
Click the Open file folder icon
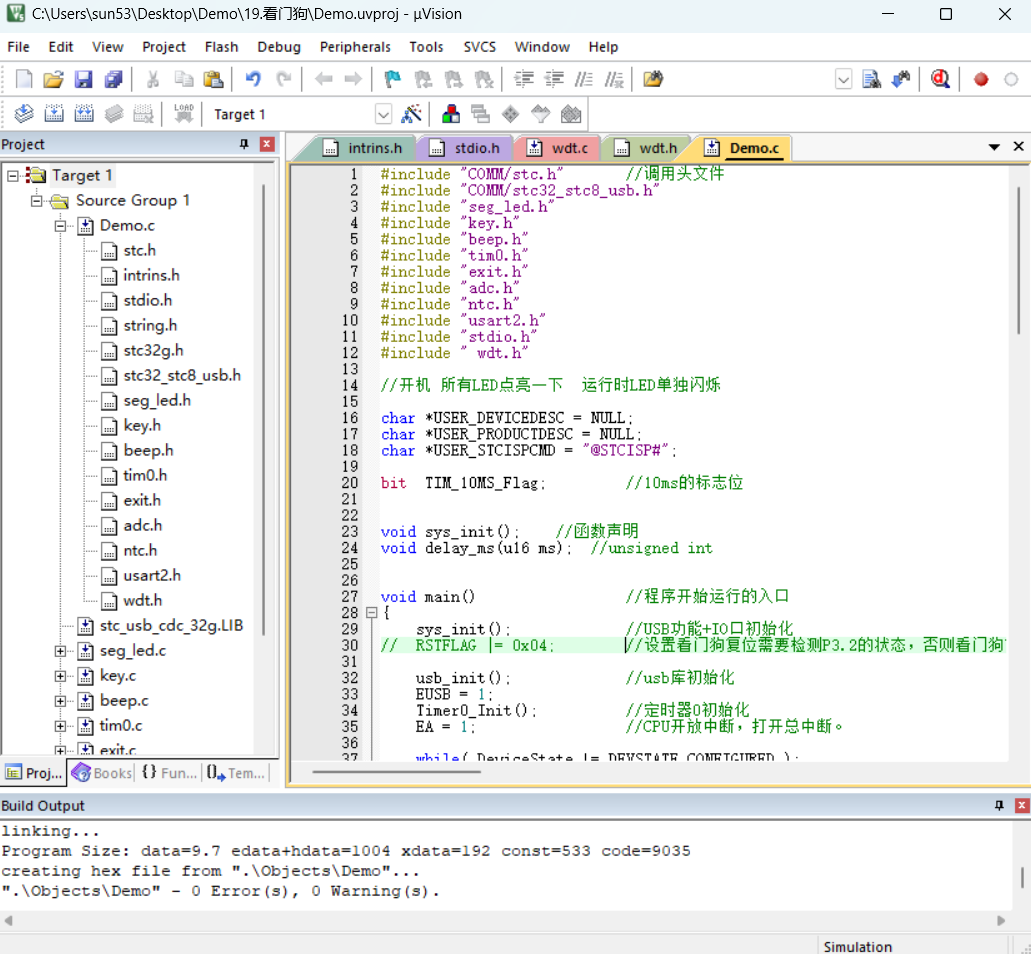coord(53,80)
